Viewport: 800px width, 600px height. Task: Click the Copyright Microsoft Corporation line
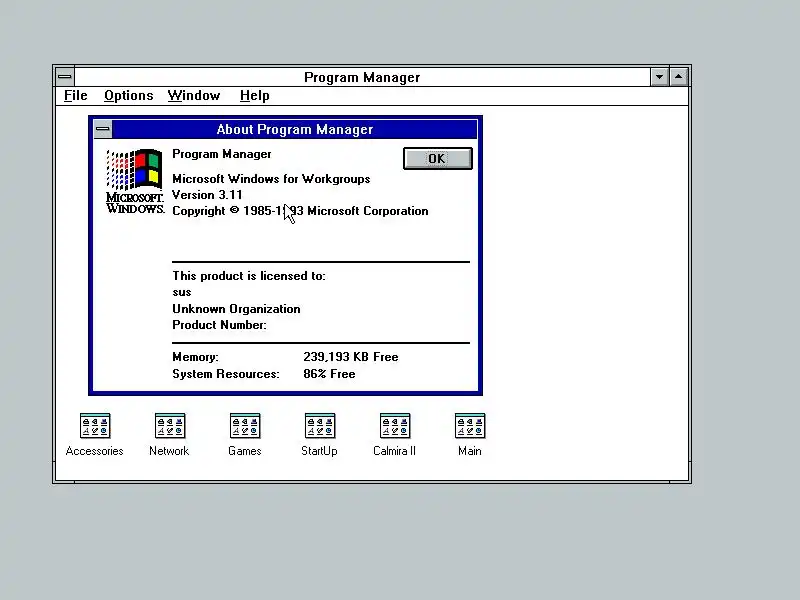[300, 211]
